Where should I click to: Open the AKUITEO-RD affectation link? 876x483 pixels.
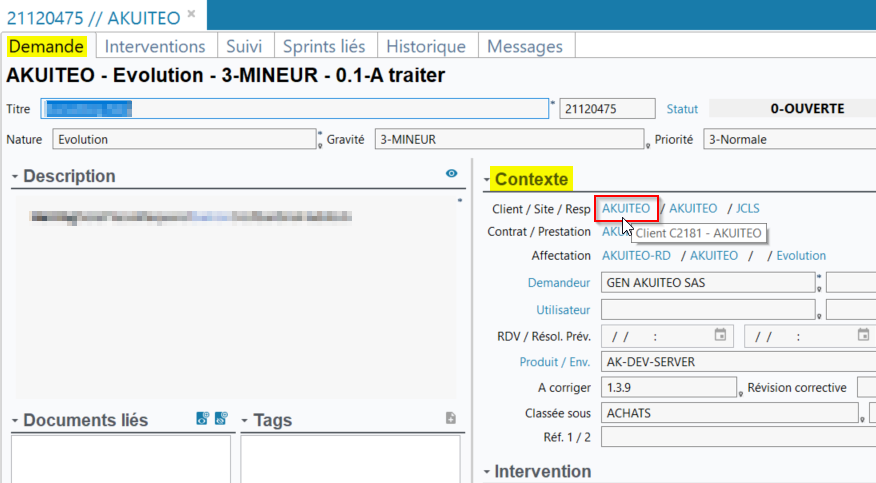coord(636,256)
